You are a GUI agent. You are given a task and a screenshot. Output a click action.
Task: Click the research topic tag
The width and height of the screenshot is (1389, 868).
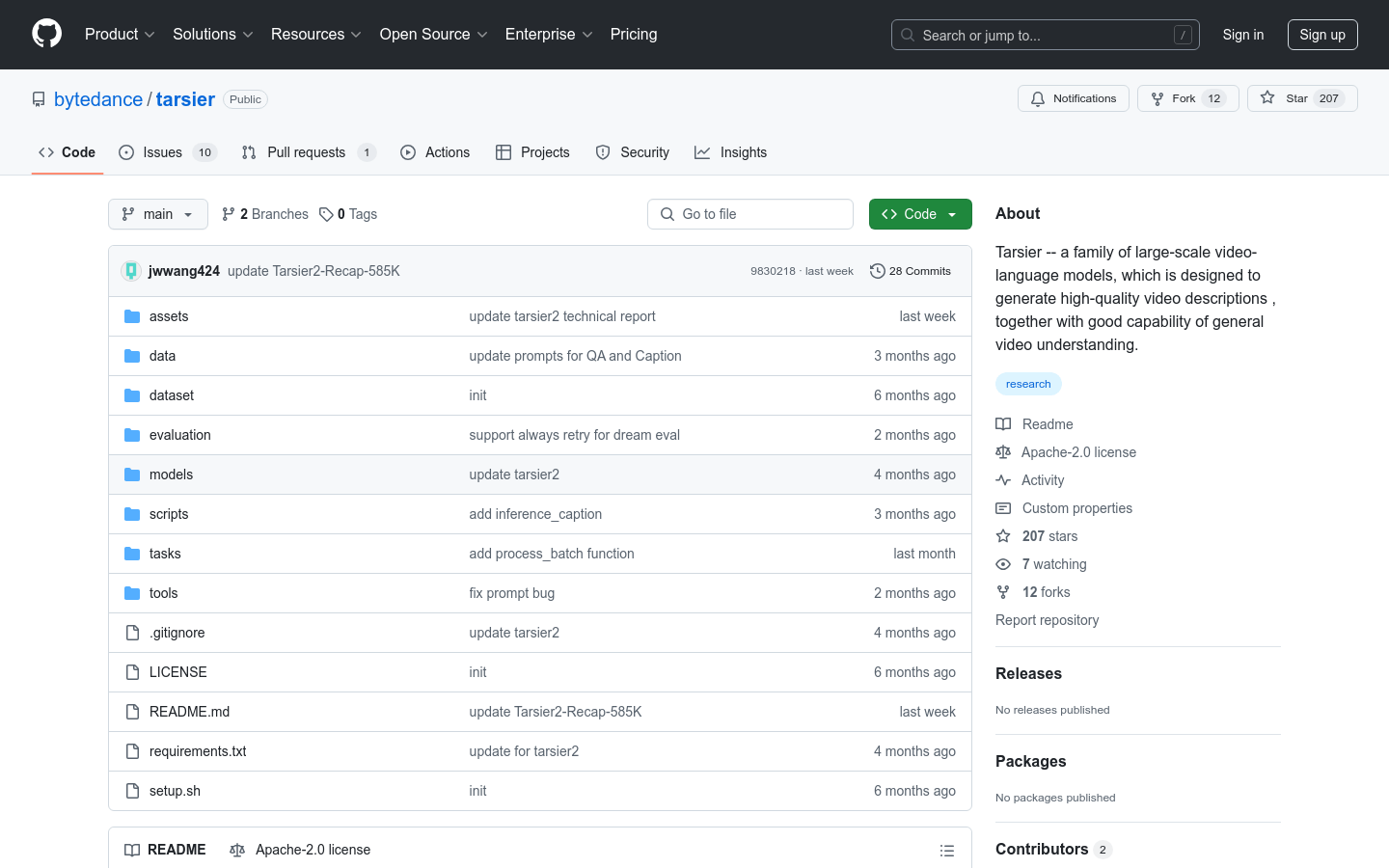click(x=1028, y=384)
